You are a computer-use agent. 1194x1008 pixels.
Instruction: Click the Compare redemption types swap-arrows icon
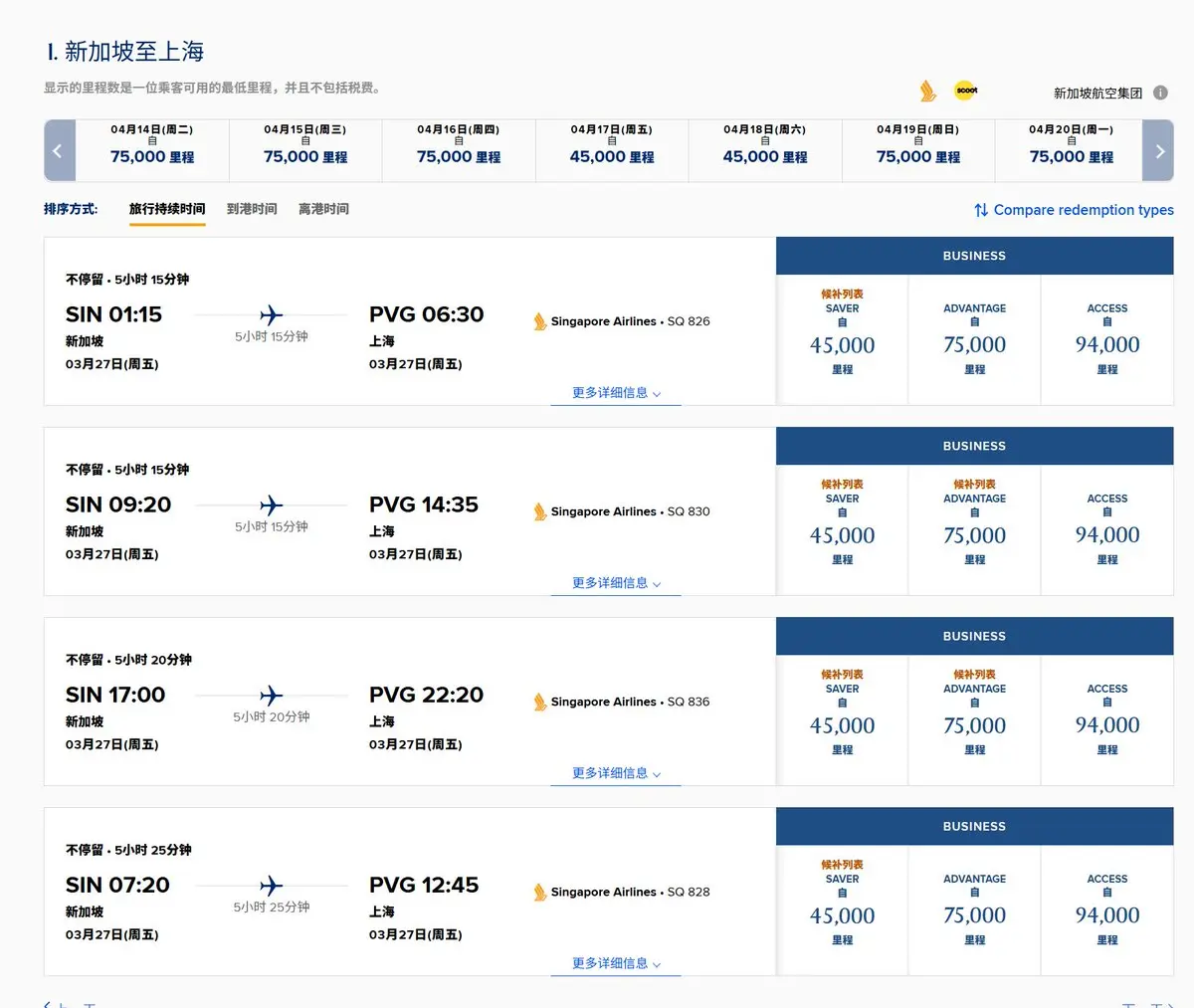point(981,210)
